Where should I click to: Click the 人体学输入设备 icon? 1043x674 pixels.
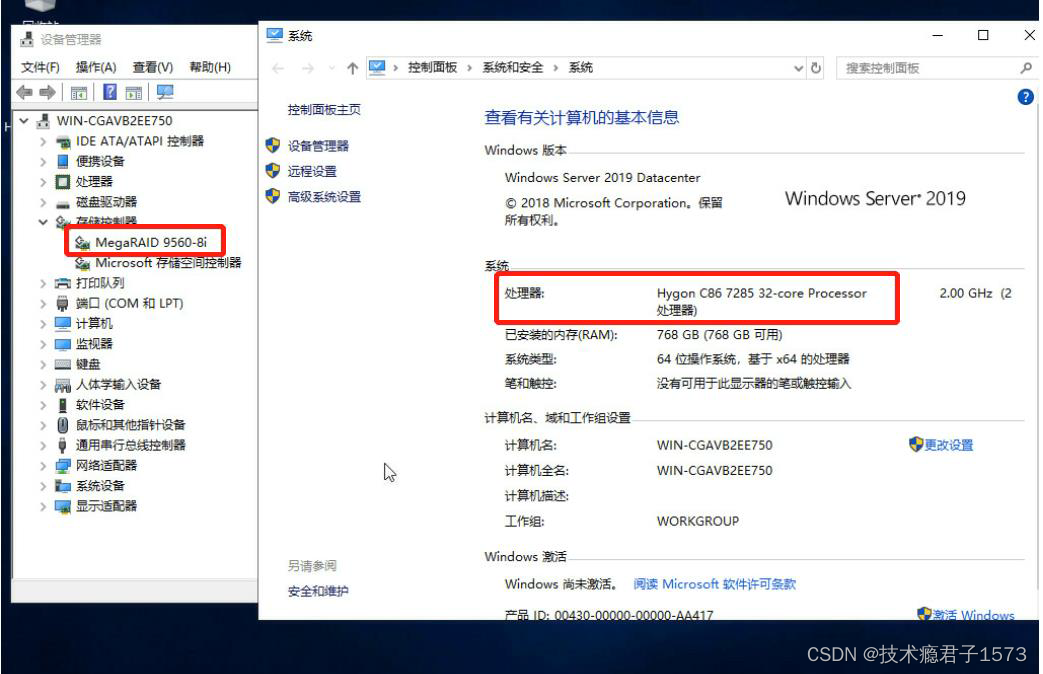click(63, 385)
